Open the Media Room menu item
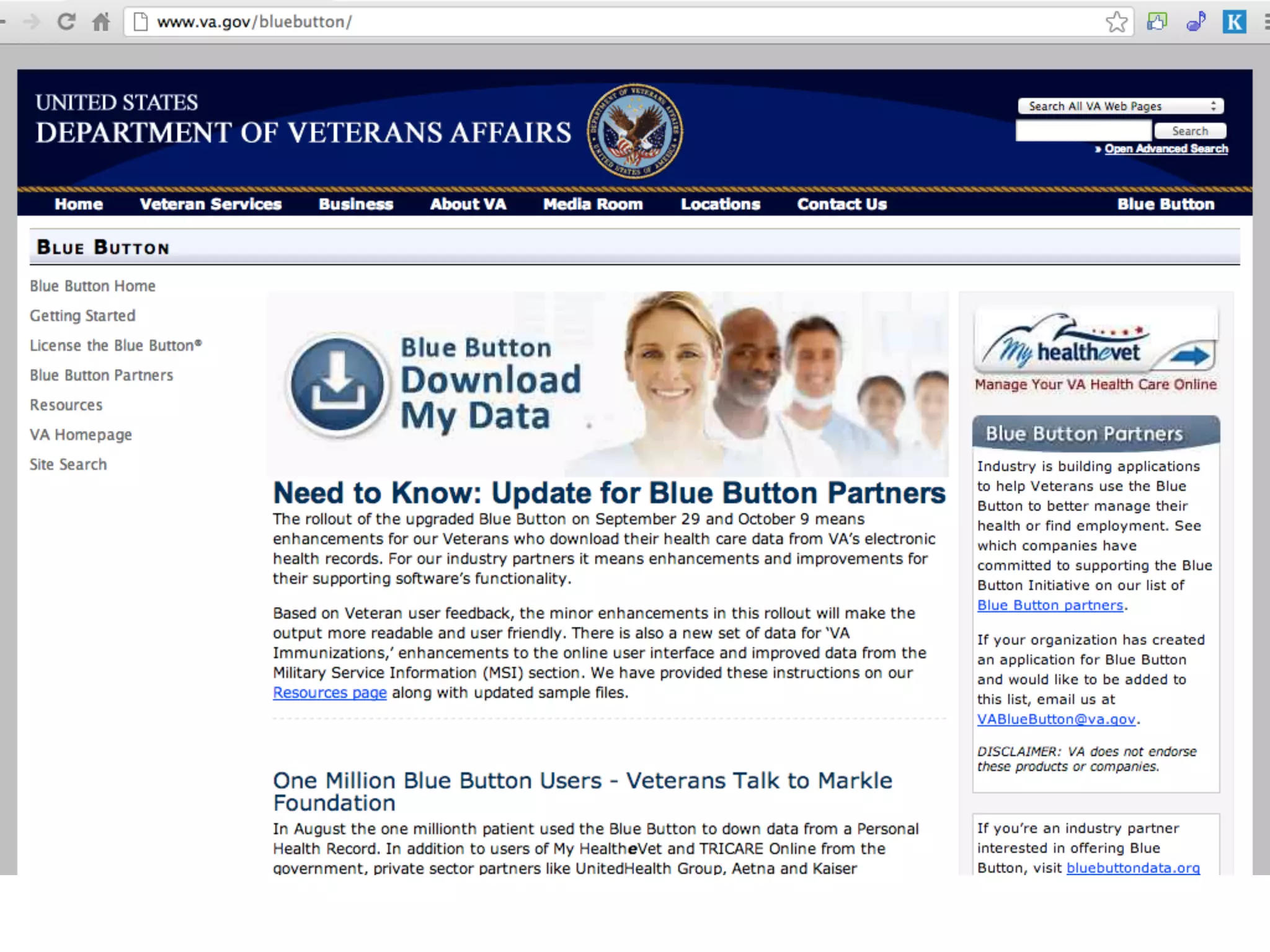This screenshot has height=952, width=1270. click(592, 204)
